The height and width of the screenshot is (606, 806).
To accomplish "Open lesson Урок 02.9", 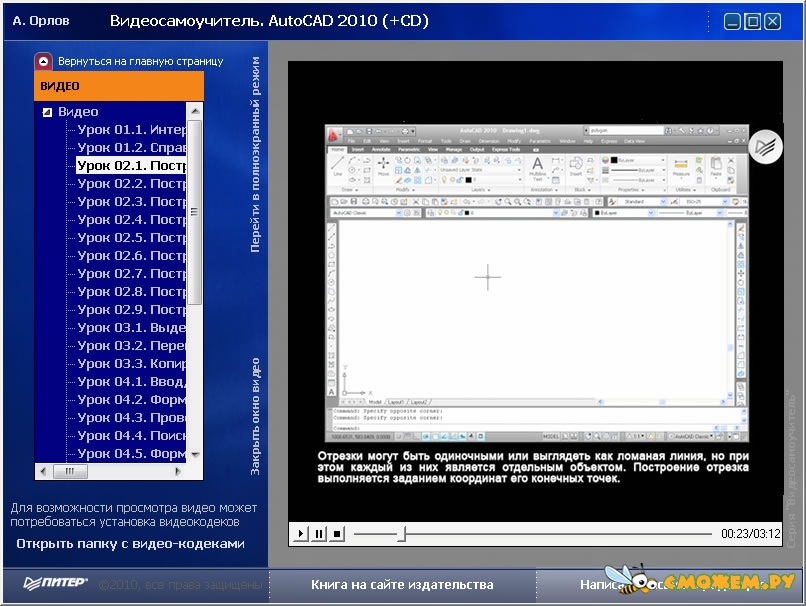I will point(132,309).
